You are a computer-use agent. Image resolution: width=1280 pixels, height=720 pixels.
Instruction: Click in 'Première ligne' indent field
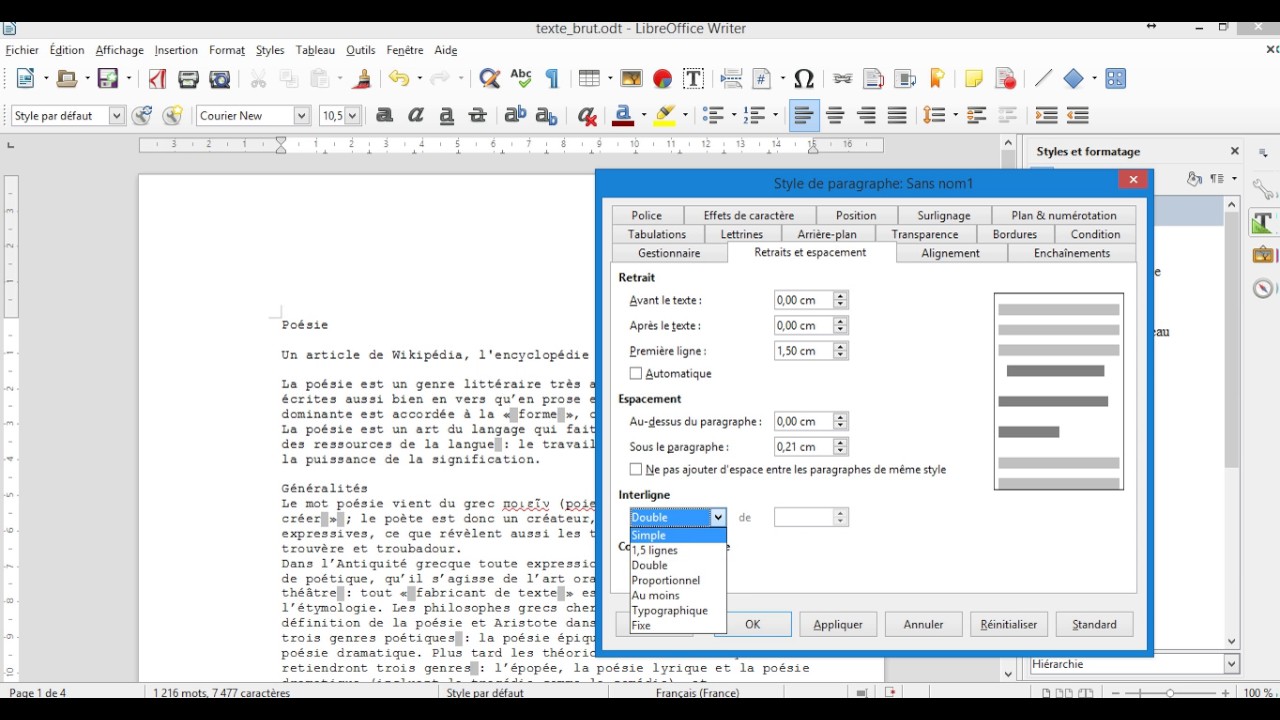pyautogui.click(x=803, y=351)
